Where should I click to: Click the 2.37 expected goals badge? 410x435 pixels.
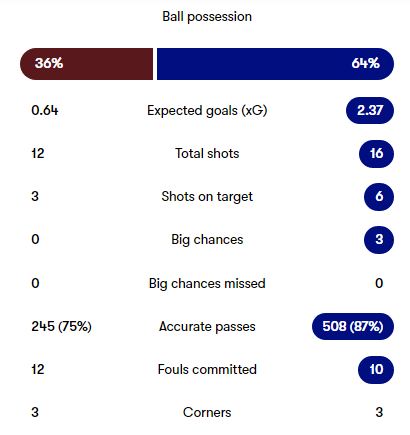[x=370, y=110]
